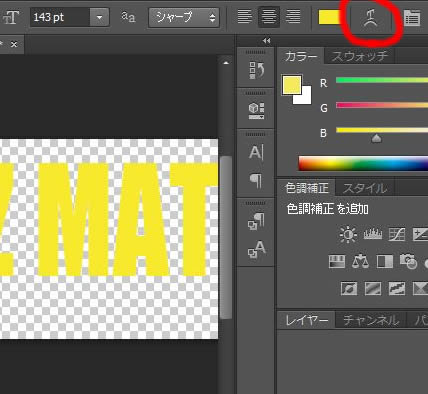
Task: Open the 3D cube panel icon
Action: 256,111
